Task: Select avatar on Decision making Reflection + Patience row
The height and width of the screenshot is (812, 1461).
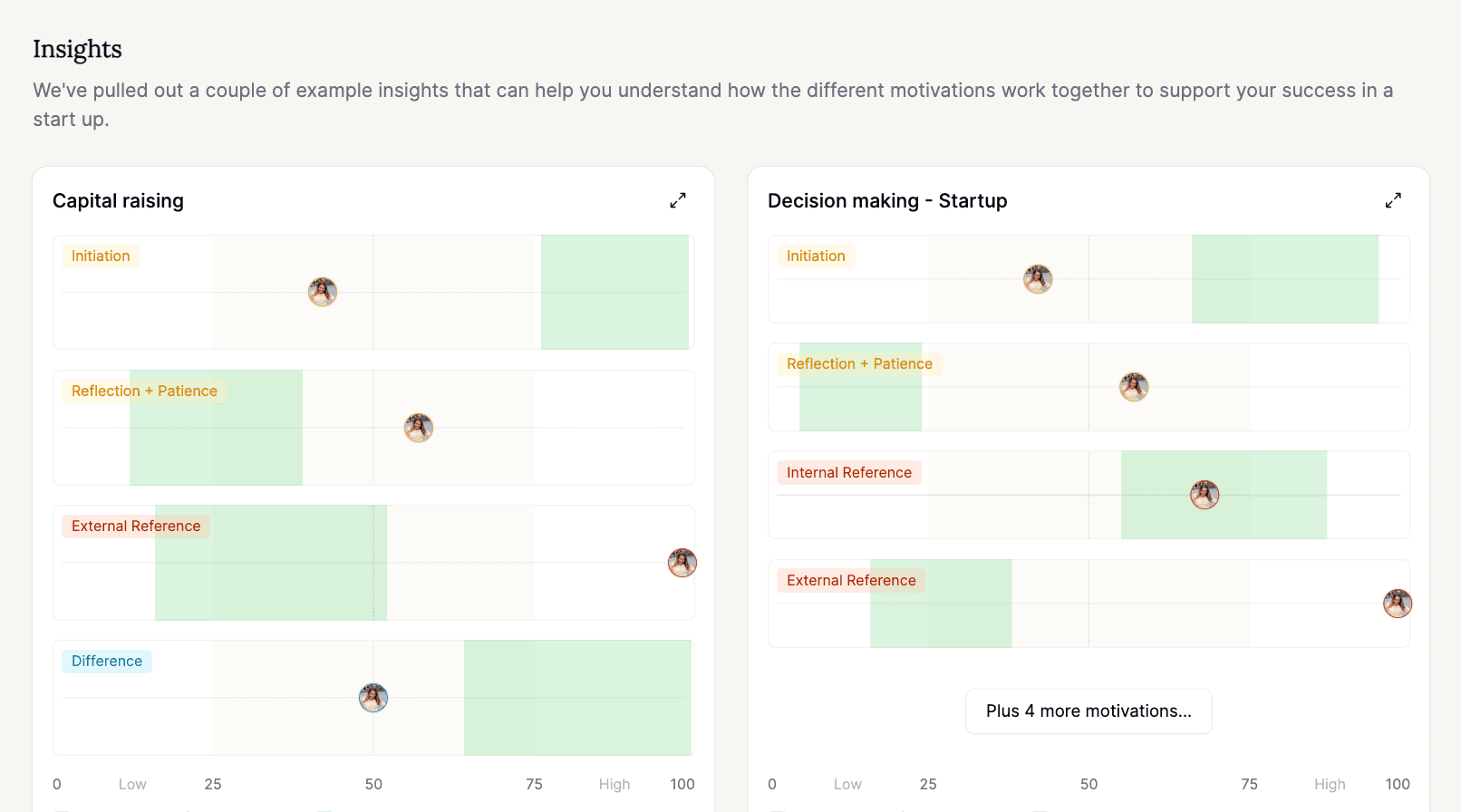Action: tap(1134, 387)
